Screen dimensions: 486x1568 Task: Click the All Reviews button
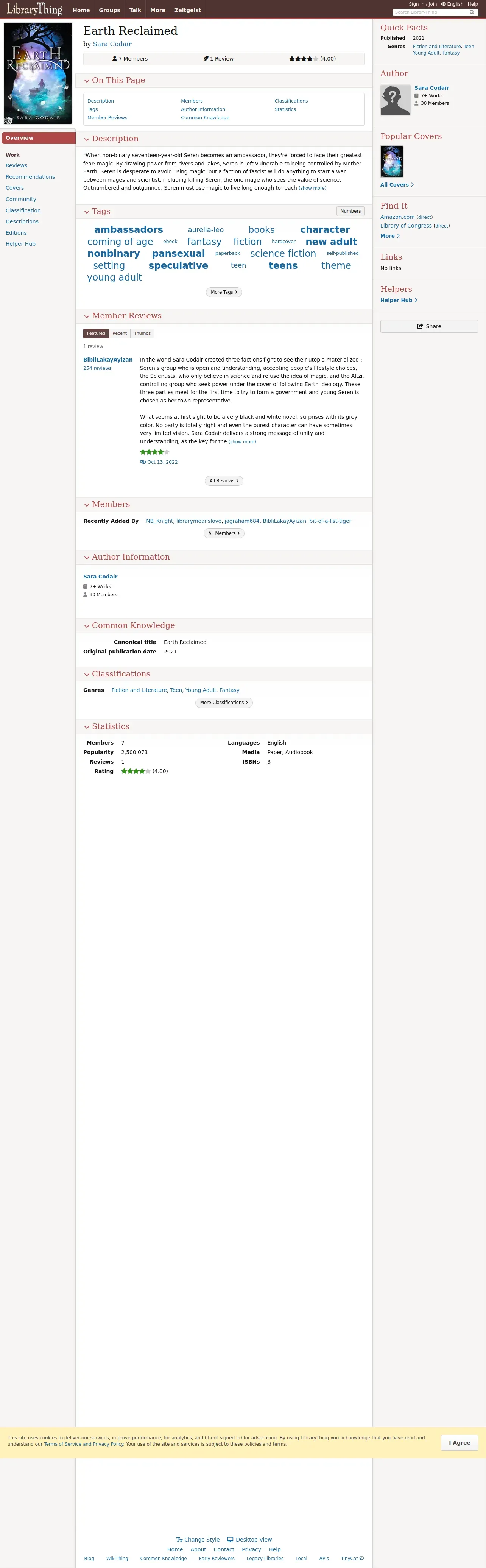point(224,481)
